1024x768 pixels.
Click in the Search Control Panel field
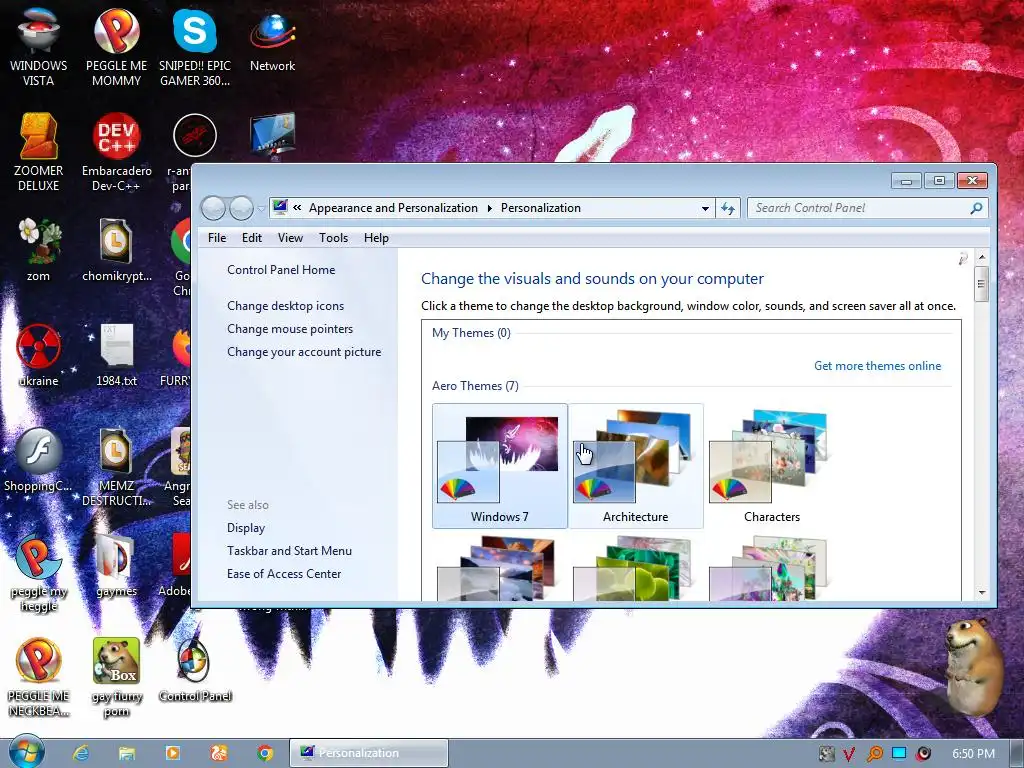859,208
